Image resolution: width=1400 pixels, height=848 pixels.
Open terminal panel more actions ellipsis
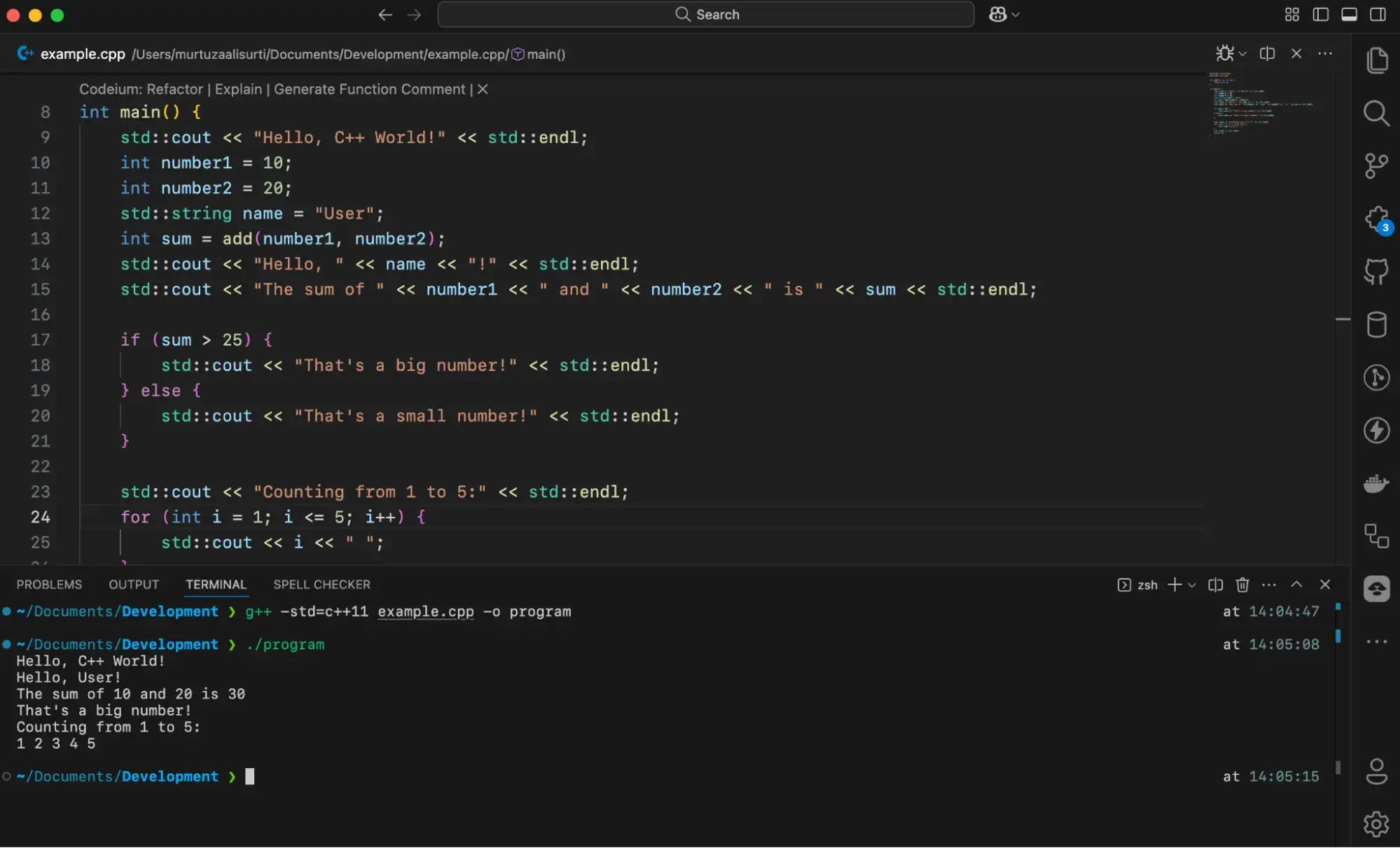coord(1269,585)
